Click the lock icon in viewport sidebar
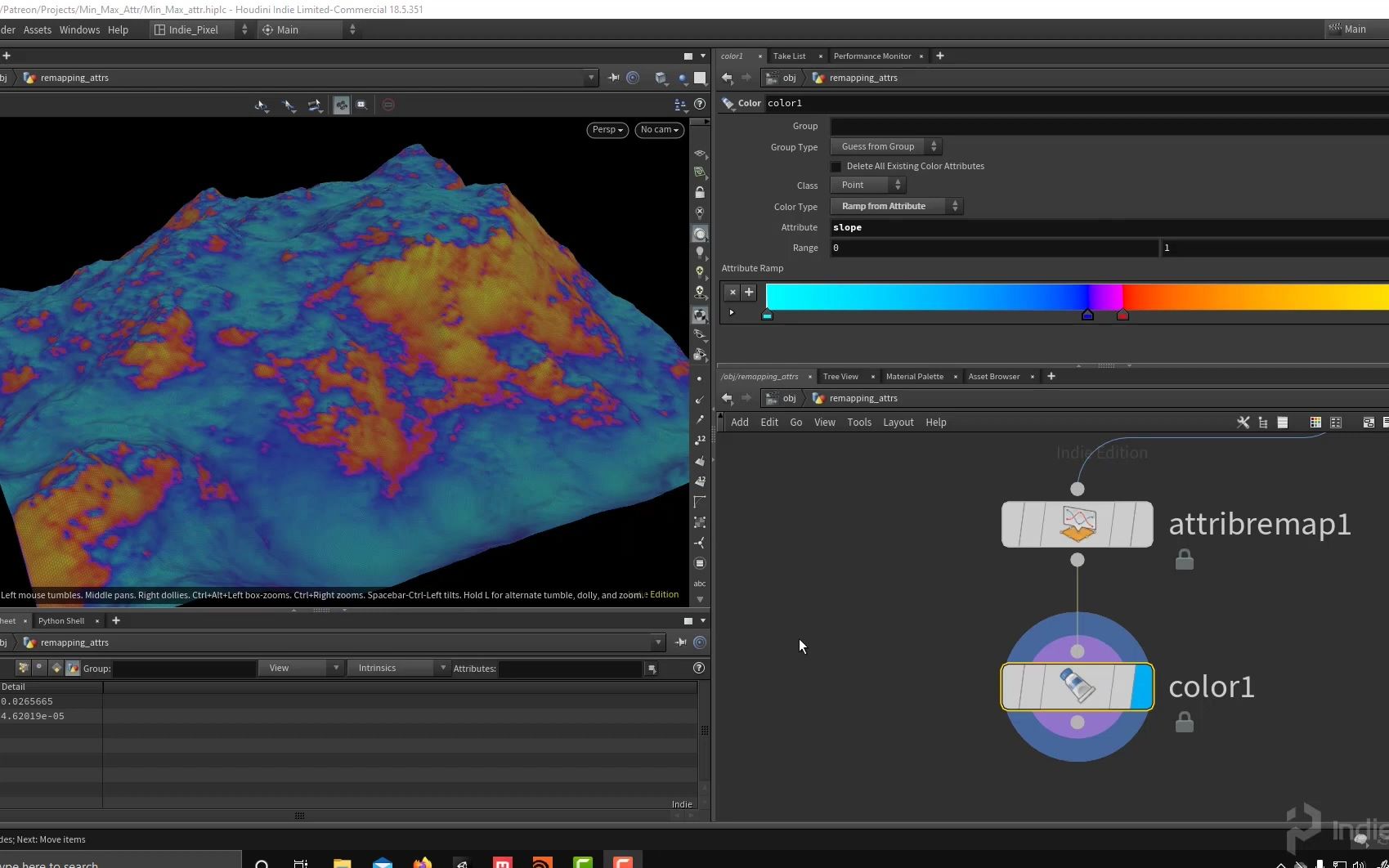 (x=700, y=193)
